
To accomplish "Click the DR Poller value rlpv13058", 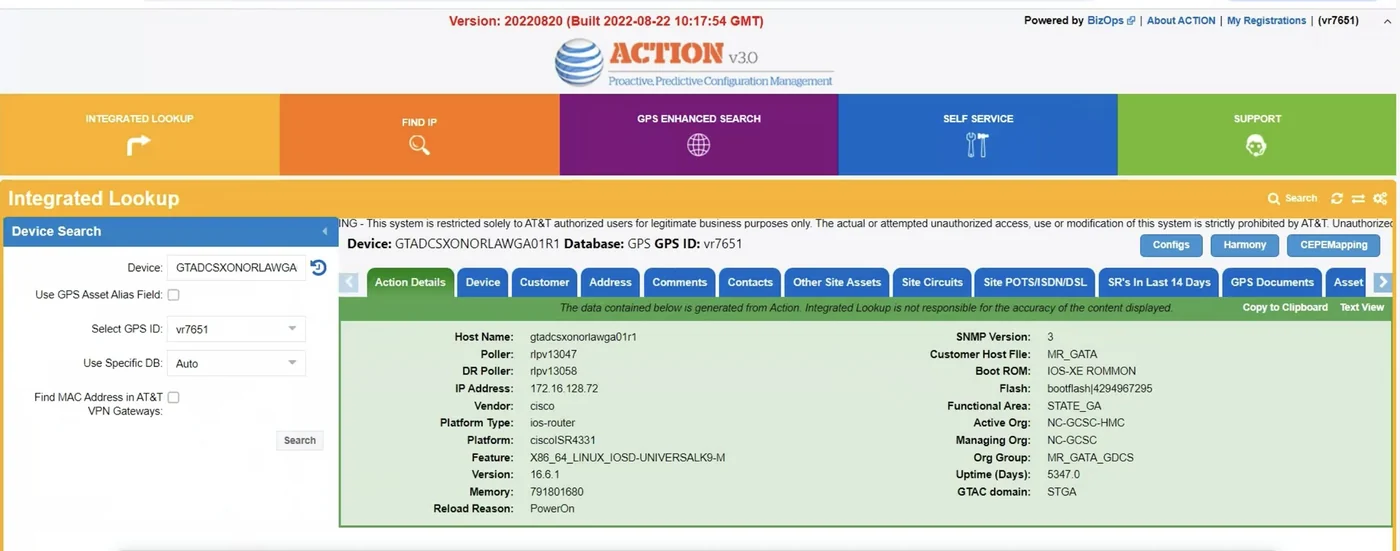I will click(x=553, y=371).
